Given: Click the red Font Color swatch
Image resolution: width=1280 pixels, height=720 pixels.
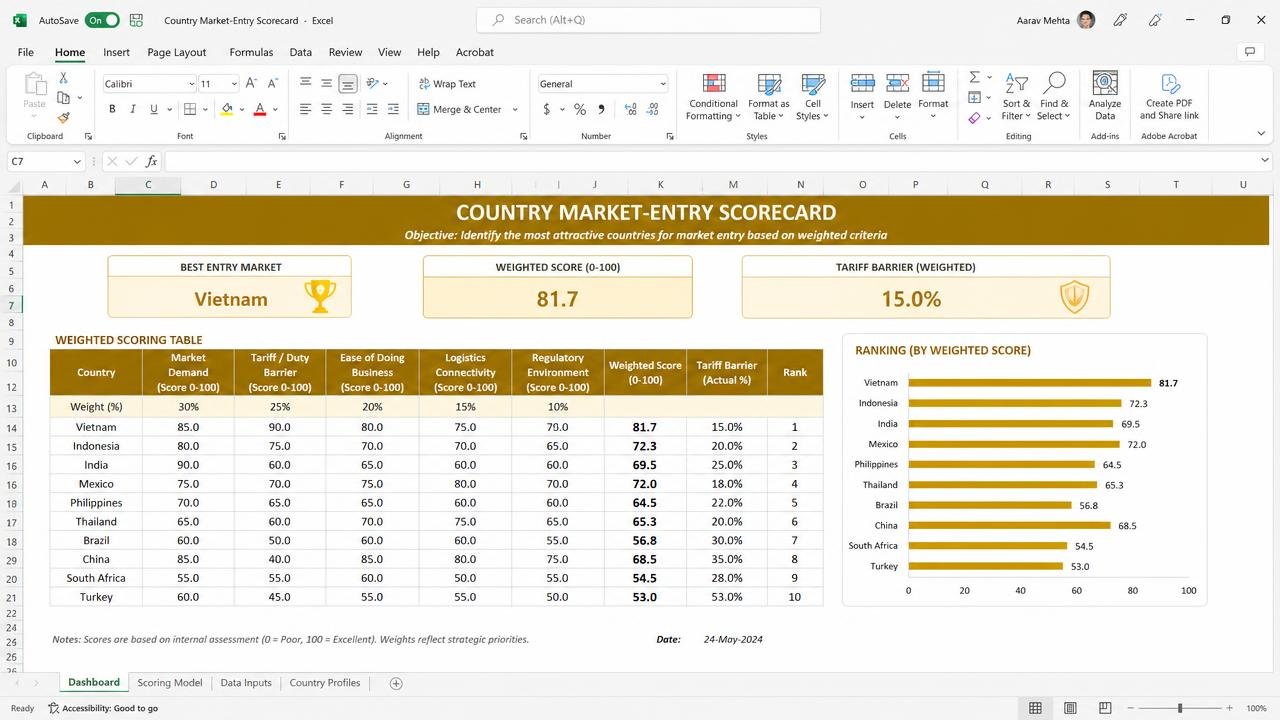Looking at the screenshot, I should (260, 109).
